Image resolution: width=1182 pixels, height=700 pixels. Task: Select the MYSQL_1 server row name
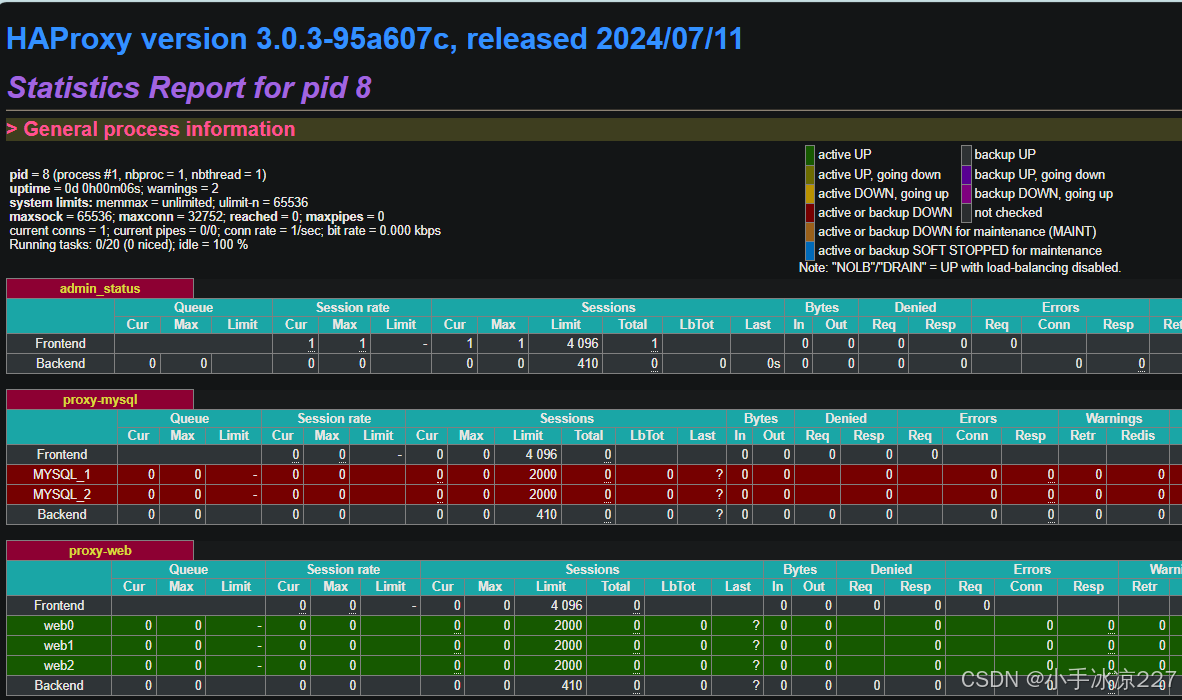pyautogui.click(x=62, y=475)
